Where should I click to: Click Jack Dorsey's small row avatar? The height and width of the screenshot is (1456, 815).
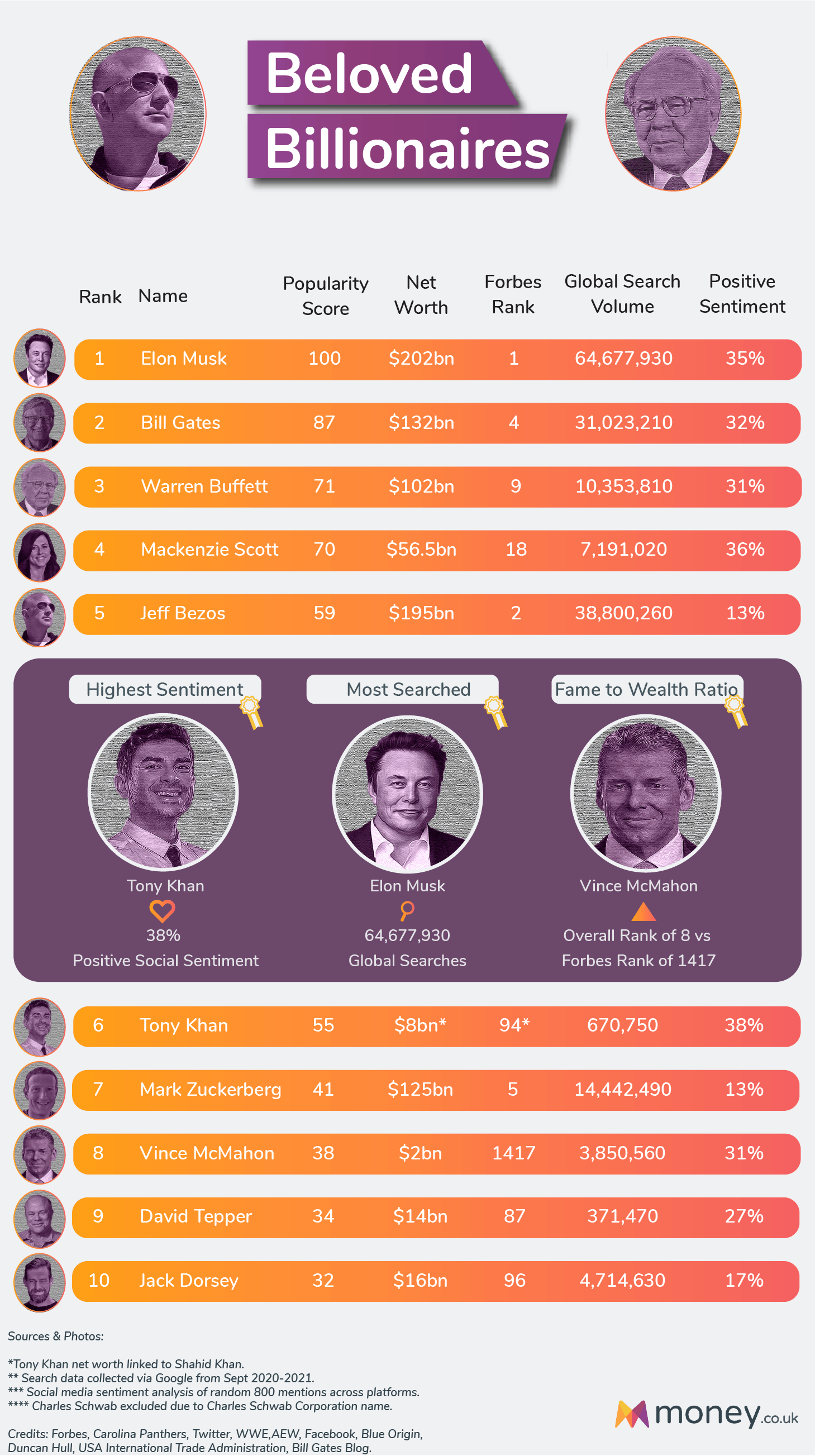coord(40,1282)
